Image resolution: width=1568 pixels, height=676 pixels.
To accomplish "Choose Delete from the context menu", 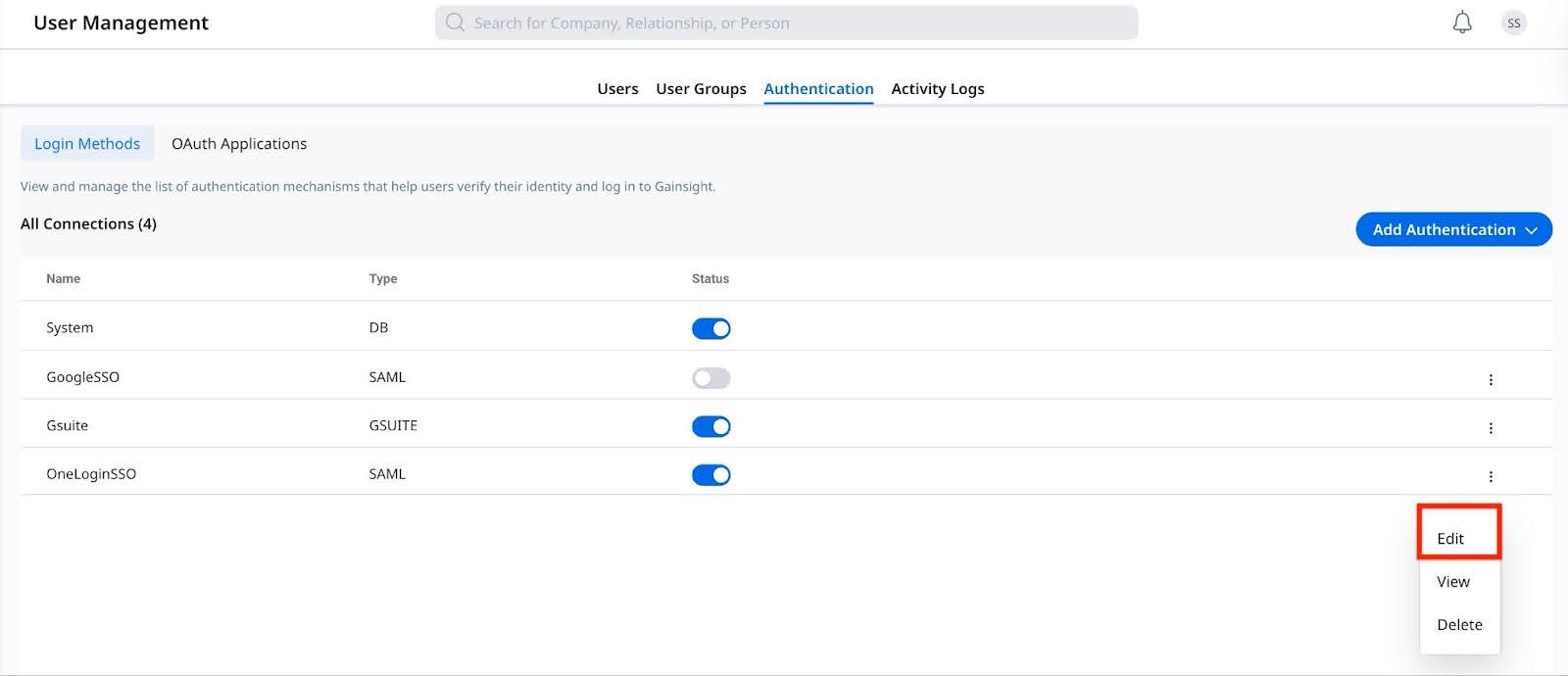I will pos(1459,625).
